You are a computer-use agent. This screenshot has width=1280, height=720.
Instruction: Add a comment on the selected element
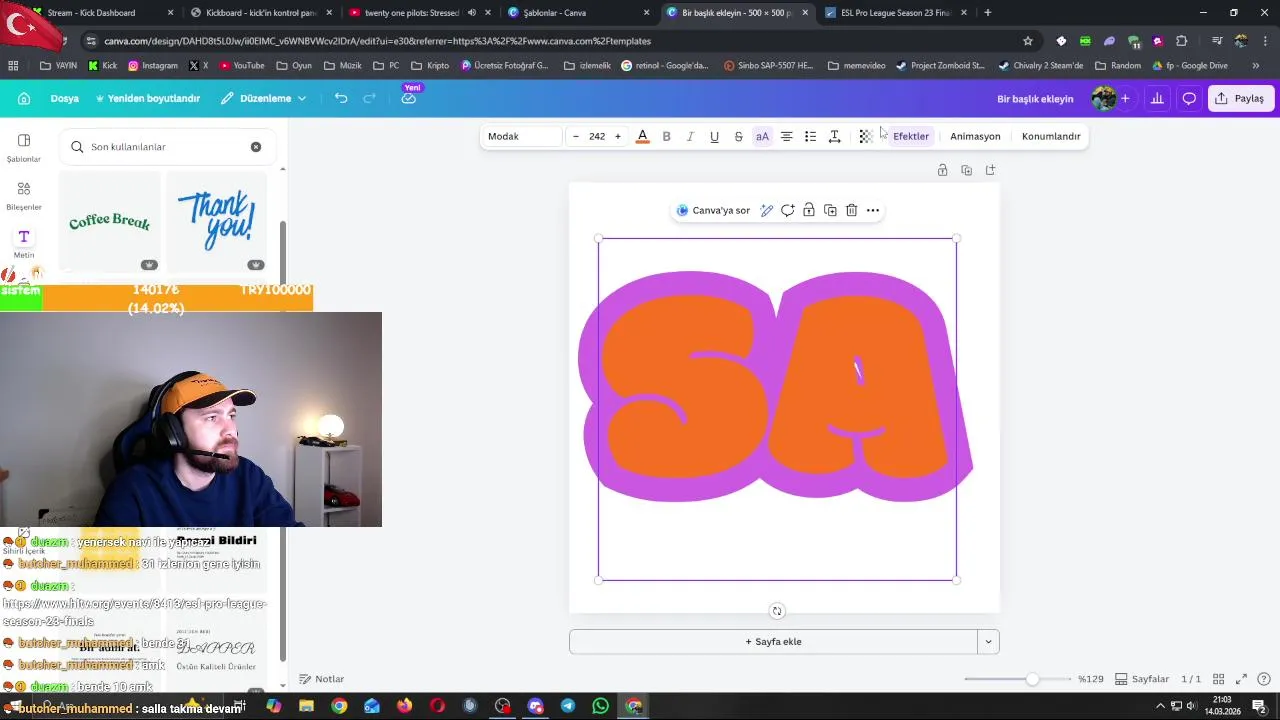click(x=788, y=210)
